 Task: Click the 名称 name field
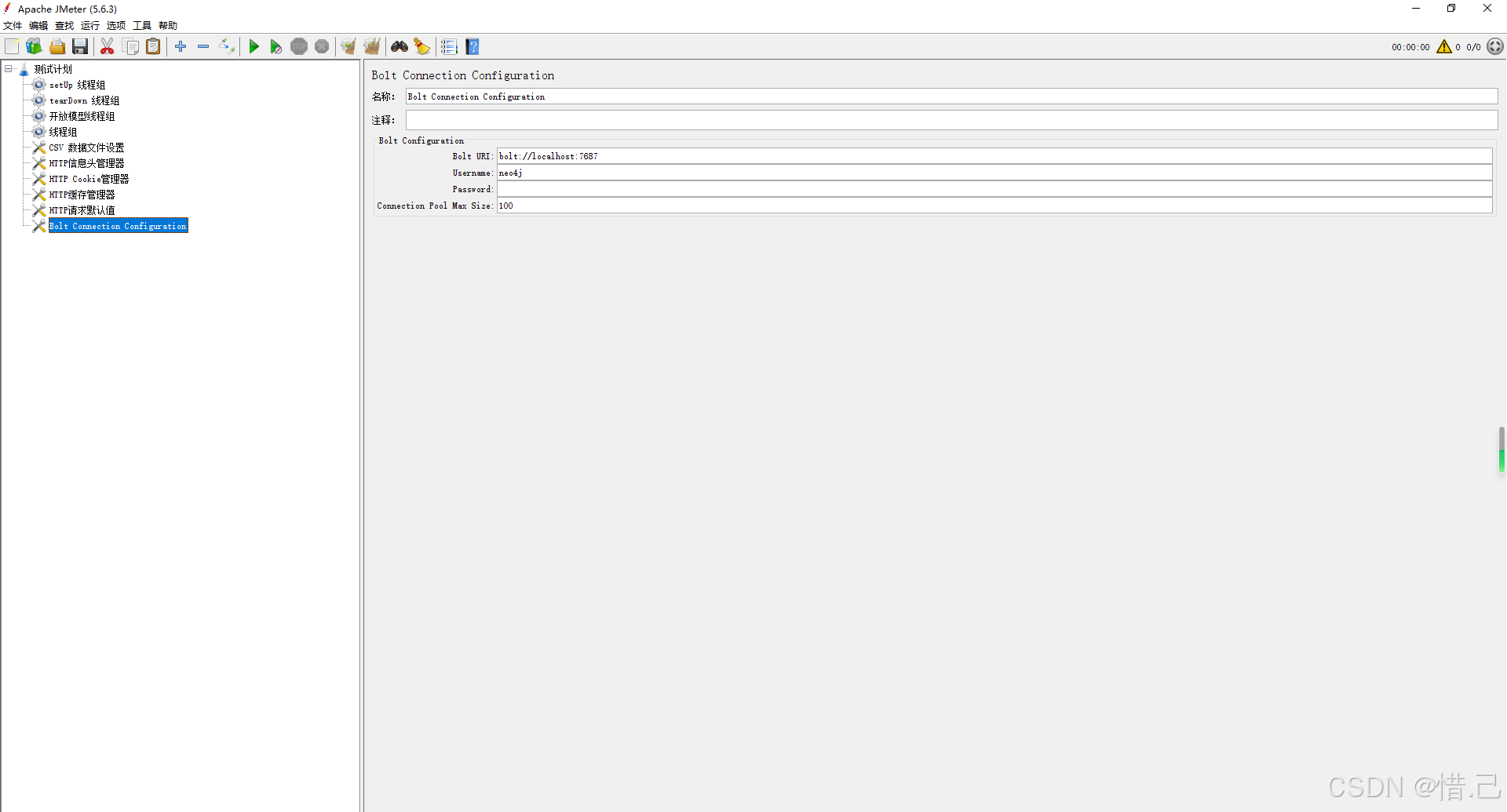click(x=951, y=96)
